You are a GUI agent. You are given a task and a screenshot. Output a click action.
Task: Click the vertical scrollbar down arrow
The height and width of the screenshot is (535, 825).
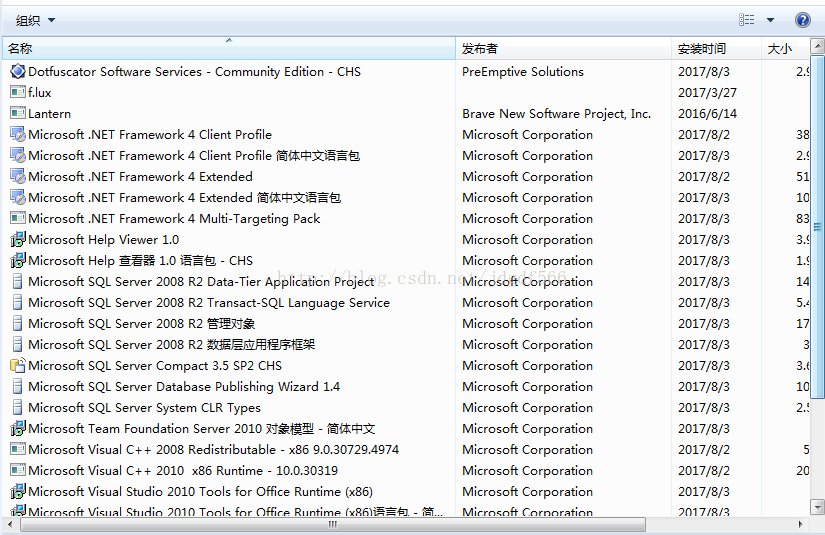point(818,507)
